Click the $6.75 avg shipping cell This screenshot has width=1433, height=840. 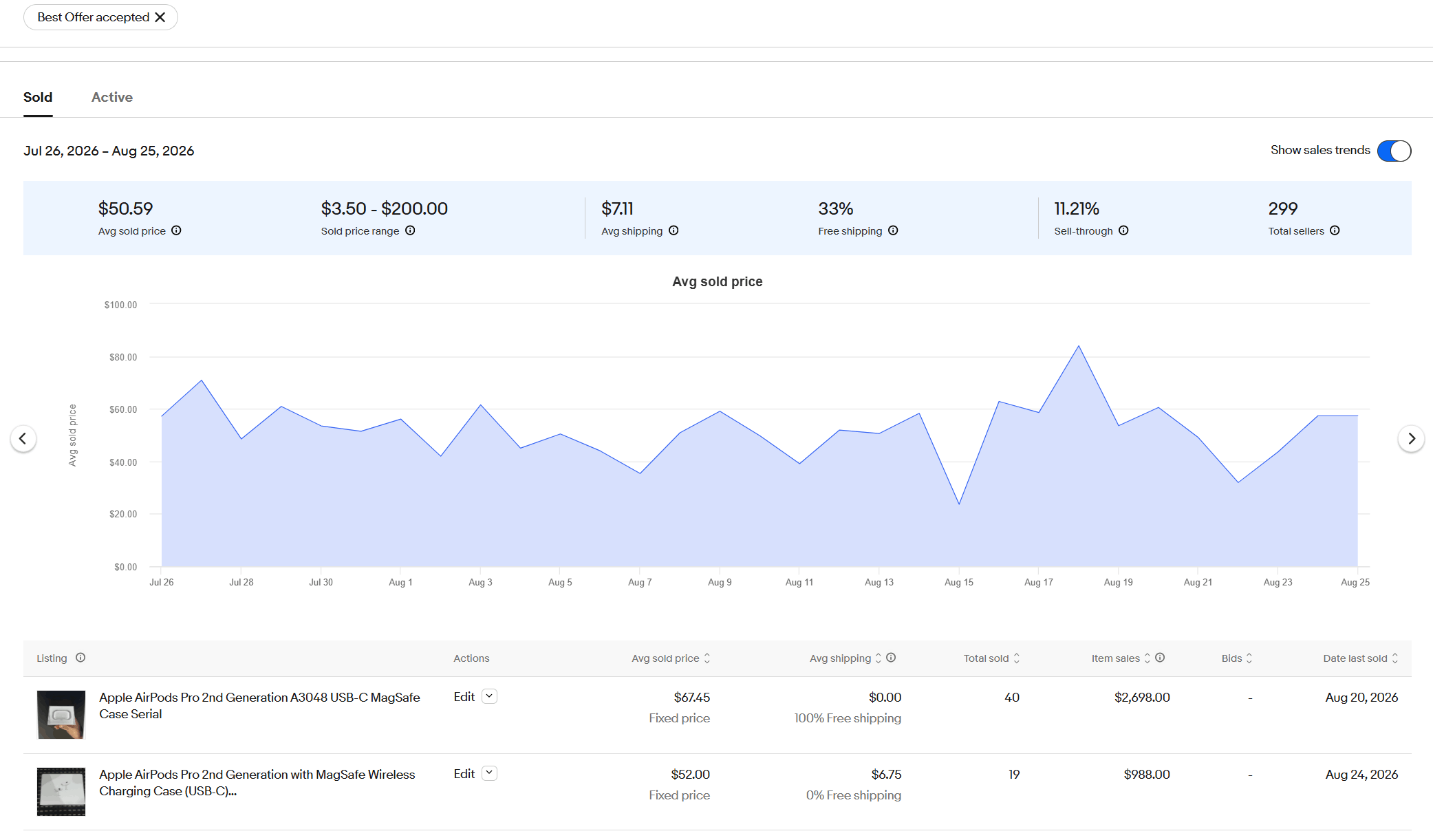point(887,775)
